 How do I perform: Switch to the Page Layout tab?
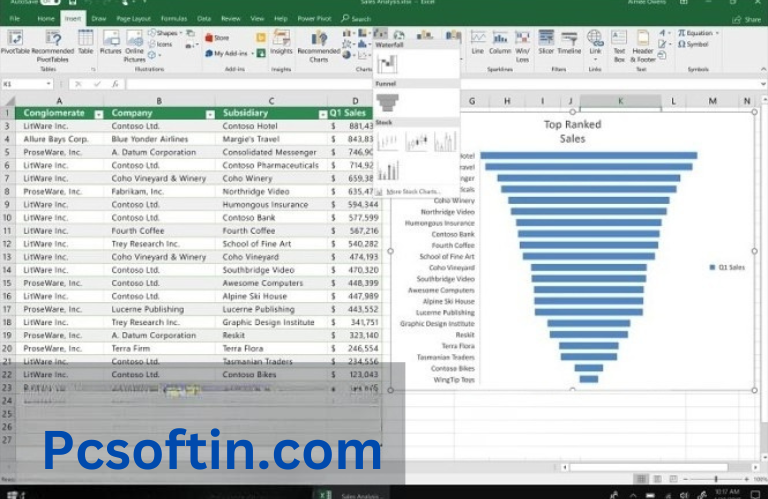click(134, 19)
